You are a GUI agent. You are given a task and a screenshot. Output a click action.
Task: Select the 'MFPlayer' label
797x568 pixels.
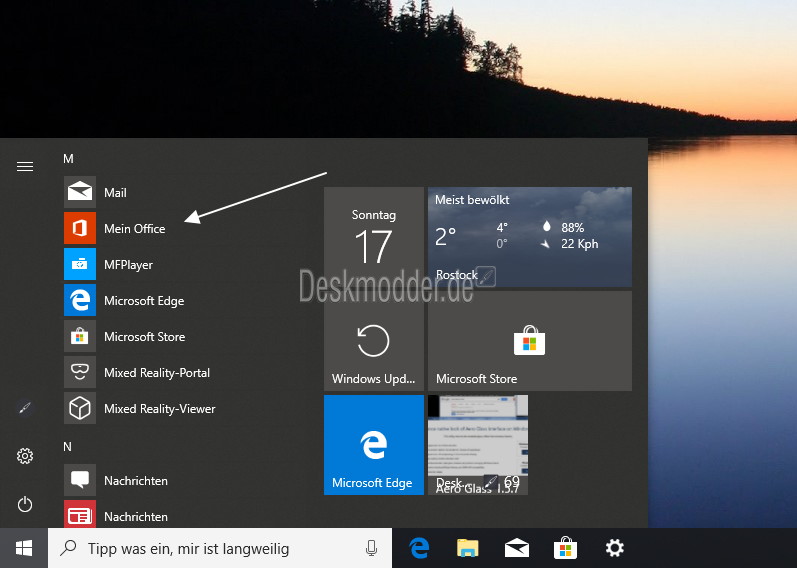click(128, 265)
